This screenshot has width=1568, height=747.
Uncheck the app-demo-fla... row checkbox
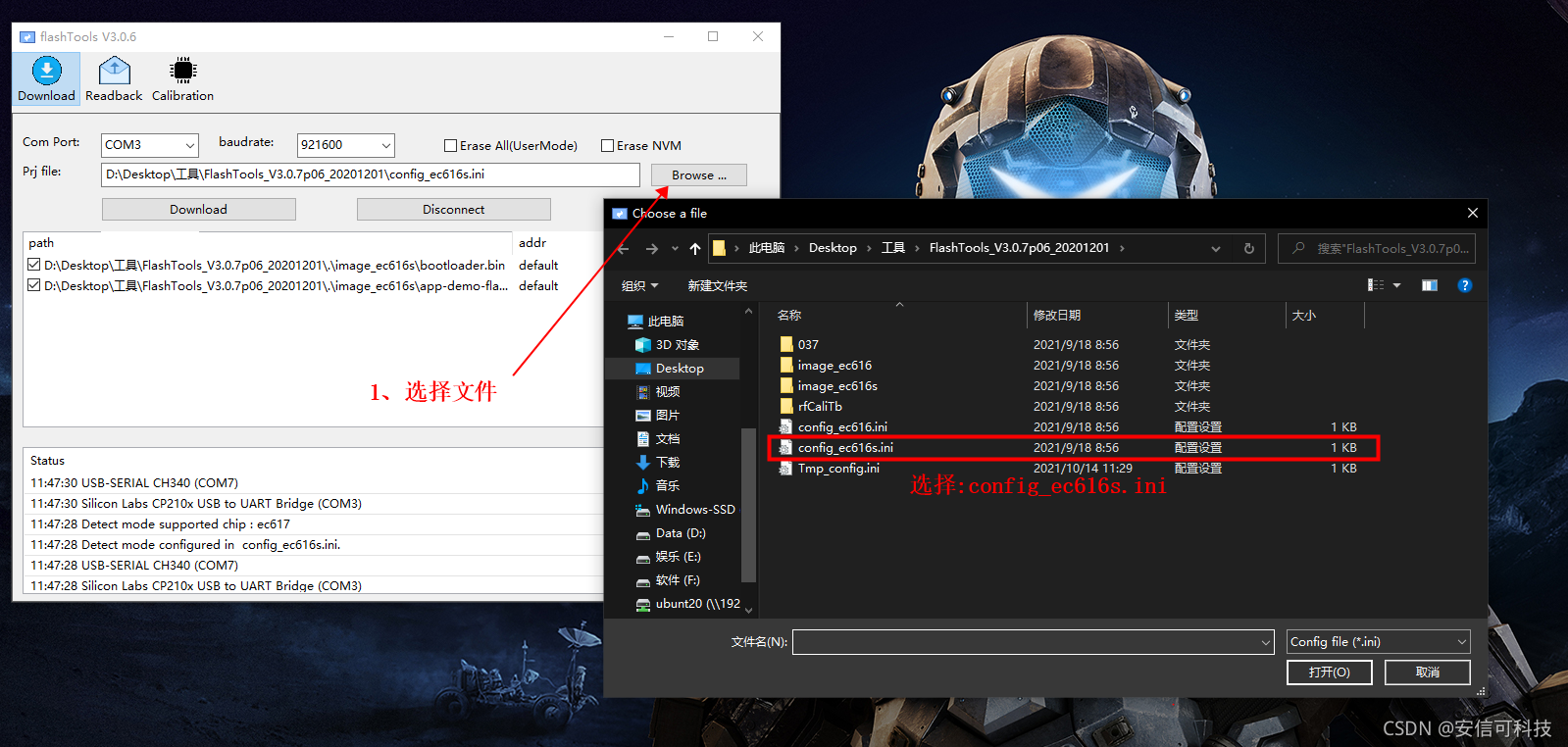(x=34, y=285)
